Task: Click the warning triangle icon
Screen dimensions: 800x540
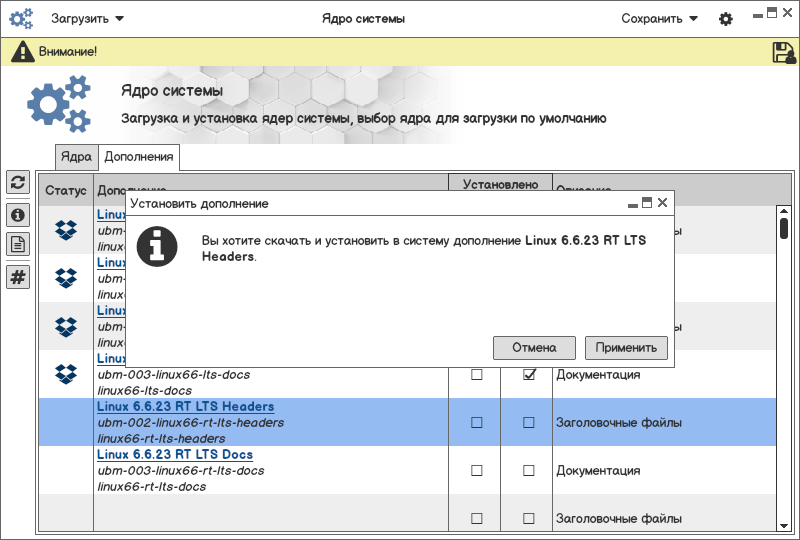Action: (x=22, y=52)
